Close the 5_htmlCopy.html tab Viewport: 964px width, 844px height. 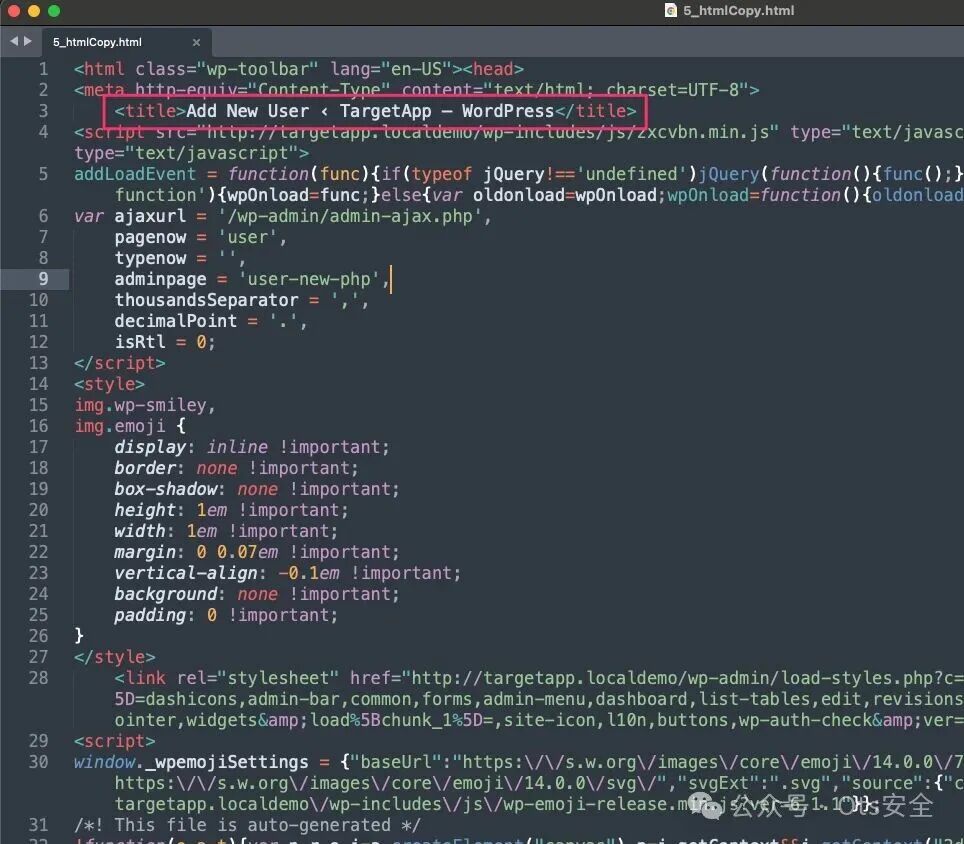[x=196, y=42]
